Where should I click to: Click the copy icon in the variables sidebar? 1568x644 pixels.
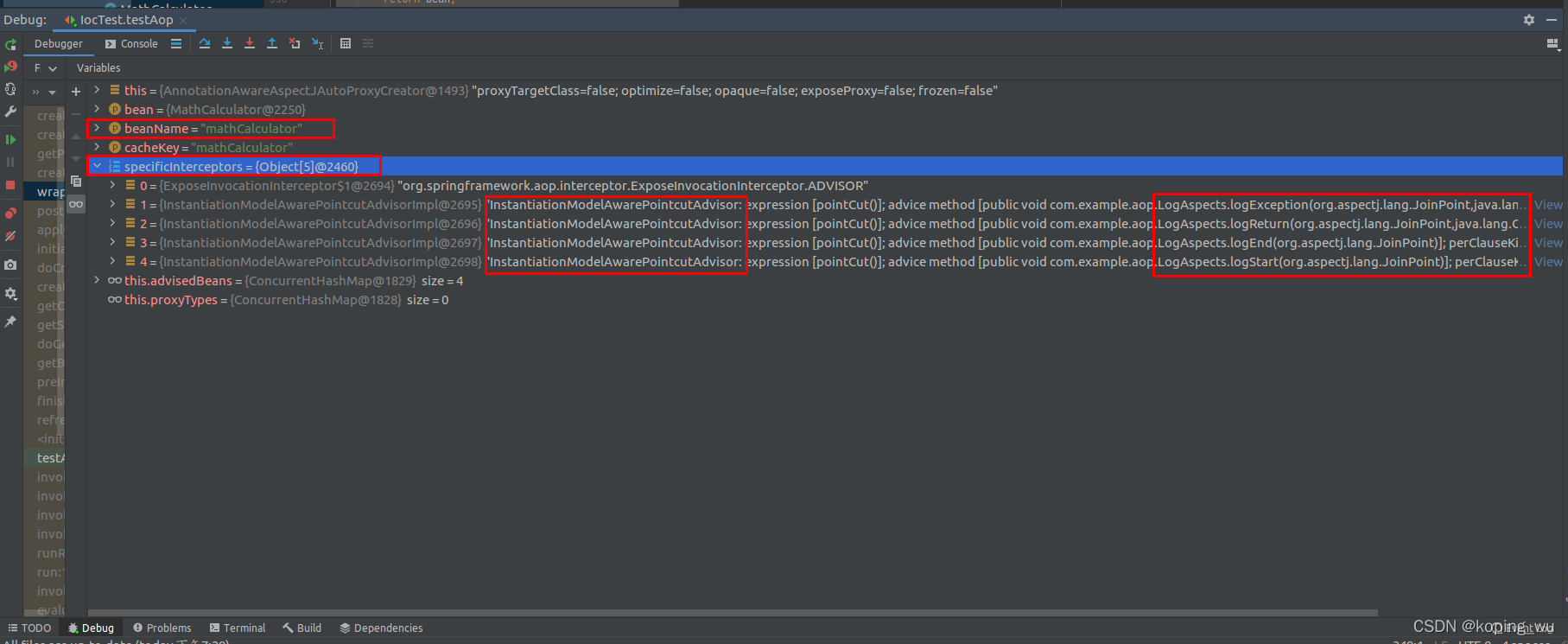tap(76, 181)
